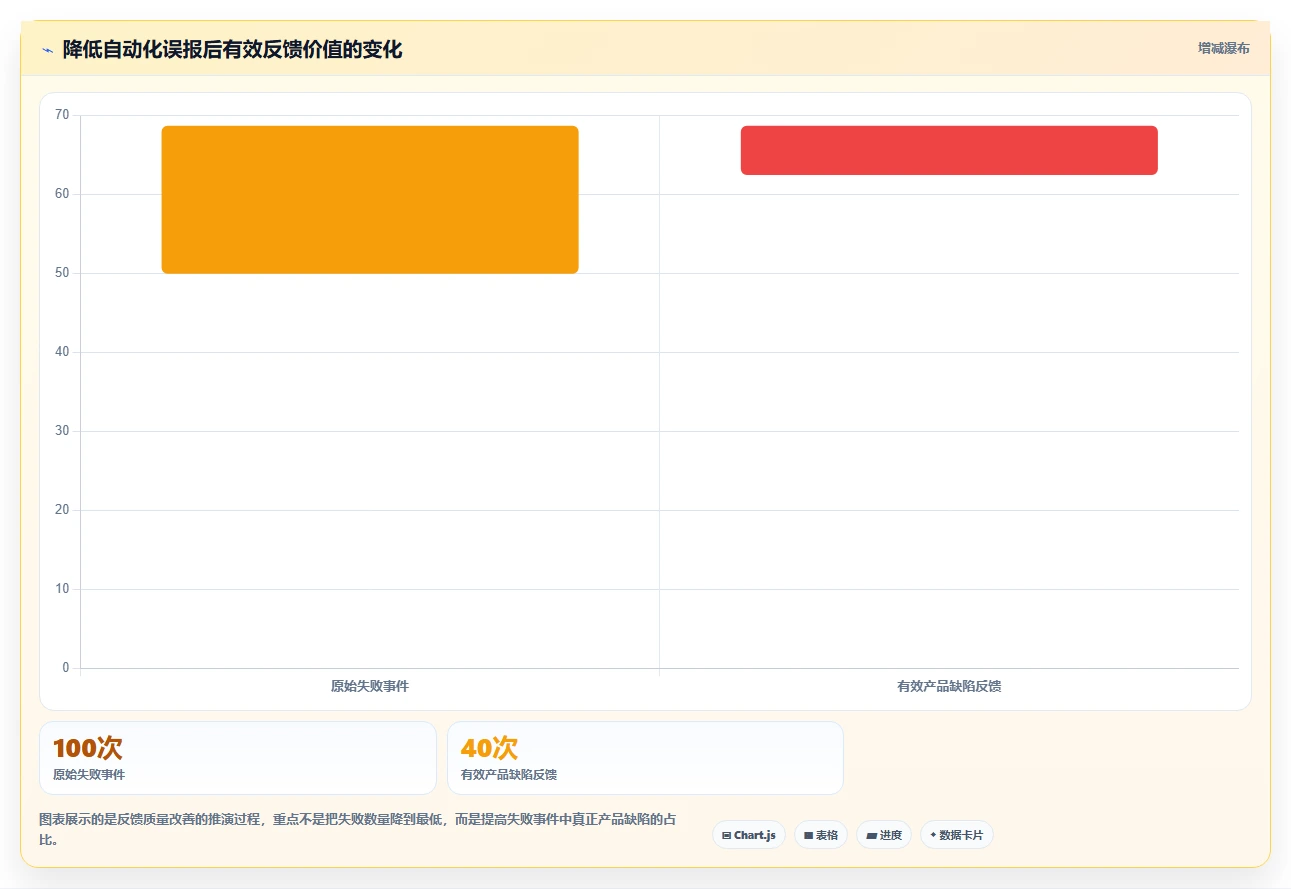Click the y-axis value 10
The image size is (1291, 889).
pos(62,589)
